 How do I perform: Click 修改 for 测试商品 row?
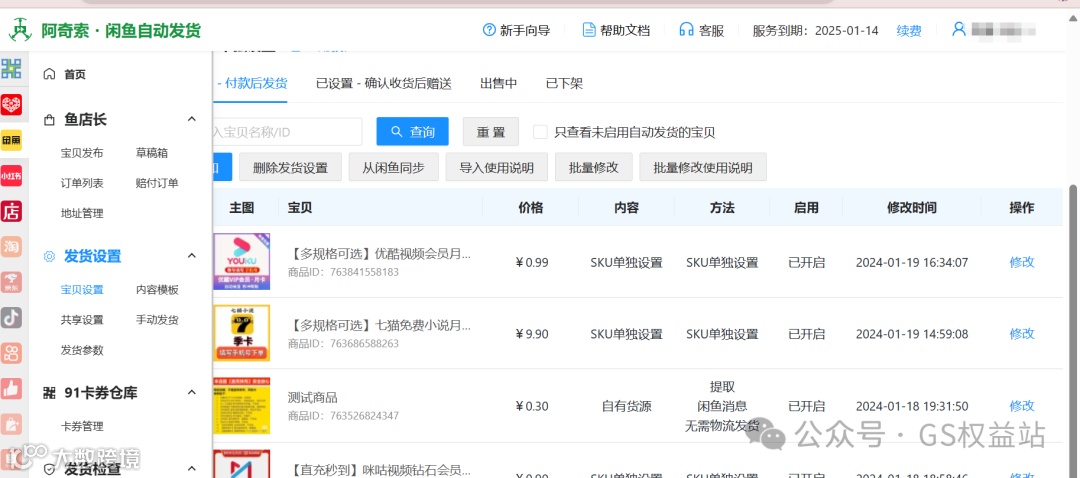pyautogui.click(x=1021, y=406)
